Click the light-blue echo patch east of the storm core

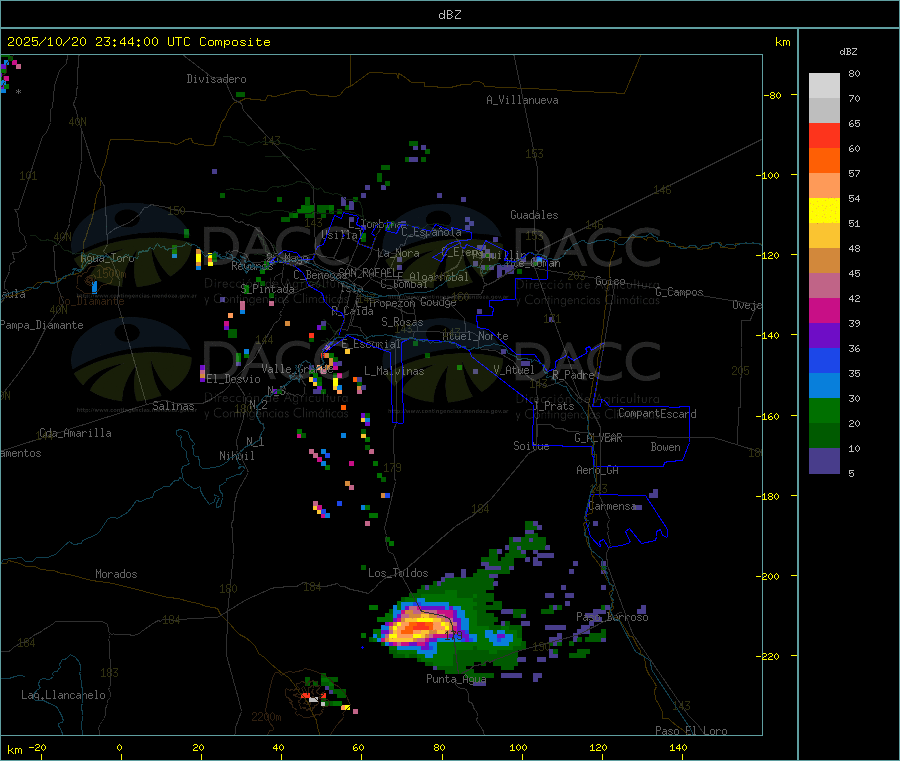[499, 637]
